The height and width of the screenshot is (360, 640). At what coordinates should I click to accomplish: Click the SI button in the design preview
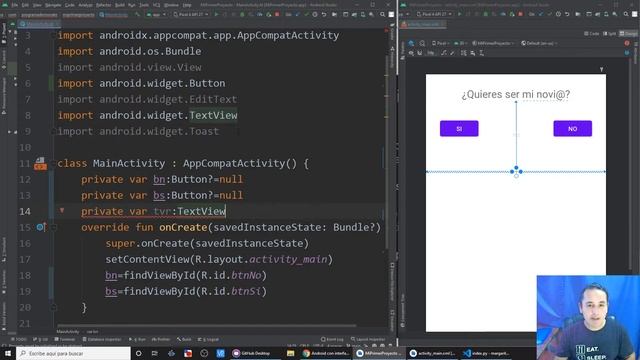coord(459,129)
